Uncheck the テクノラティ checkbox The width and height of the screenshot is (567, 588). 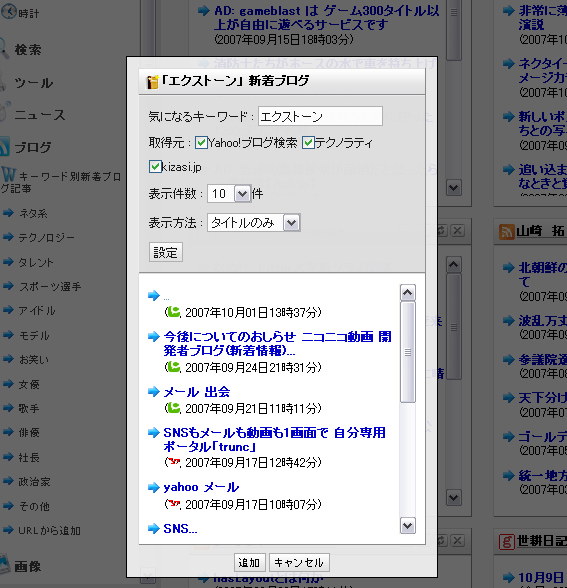(308, 143)
